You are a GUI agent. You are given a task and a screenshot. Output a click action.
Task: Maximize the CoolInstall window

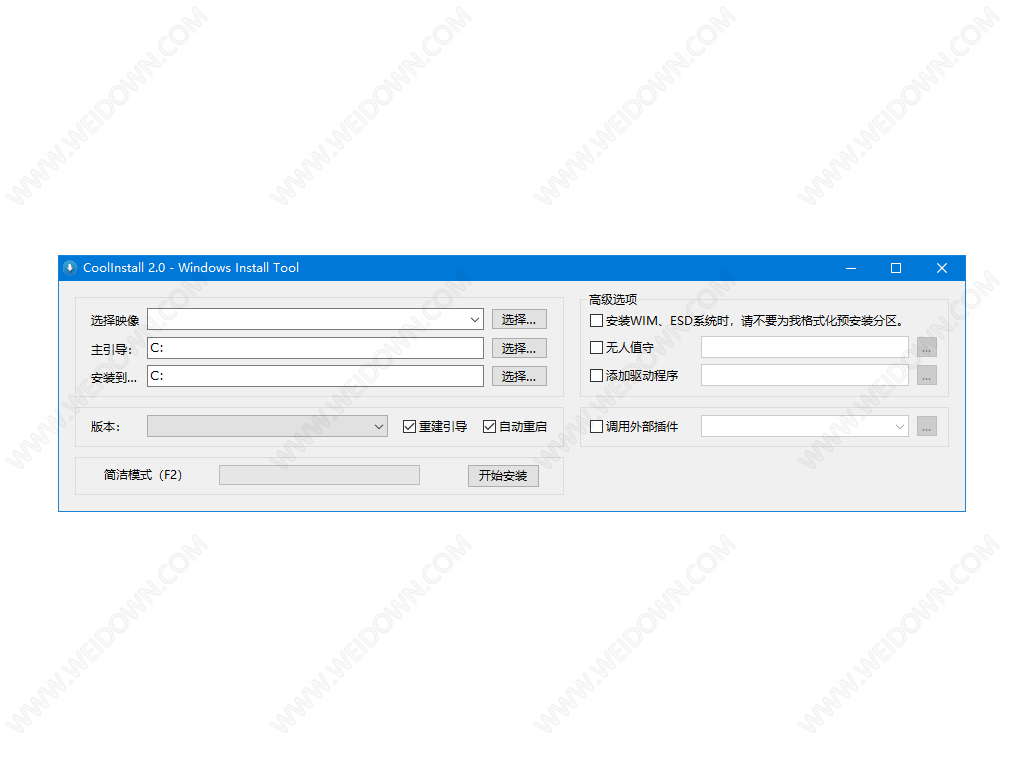point(896,268)
